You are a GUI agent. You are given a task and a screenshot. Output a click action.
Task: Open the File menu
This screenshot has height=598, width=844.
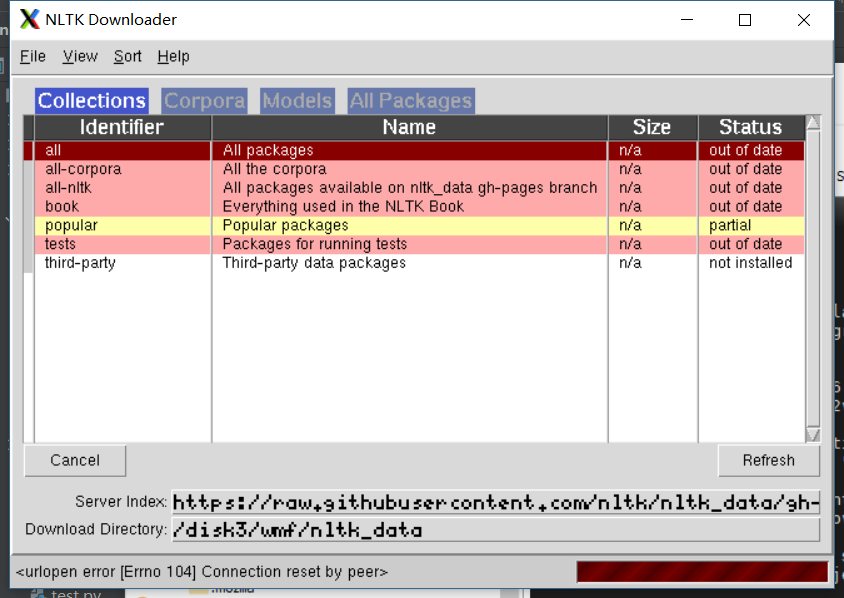click(33, 57)
